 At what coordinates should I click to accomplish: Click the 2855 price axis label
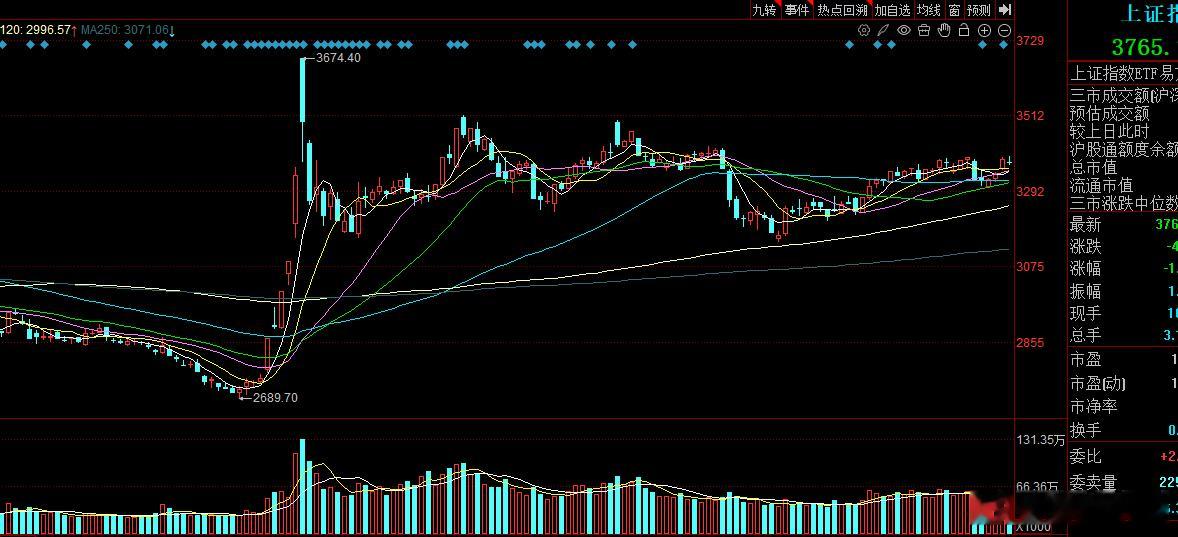(x=1029, y=342)
